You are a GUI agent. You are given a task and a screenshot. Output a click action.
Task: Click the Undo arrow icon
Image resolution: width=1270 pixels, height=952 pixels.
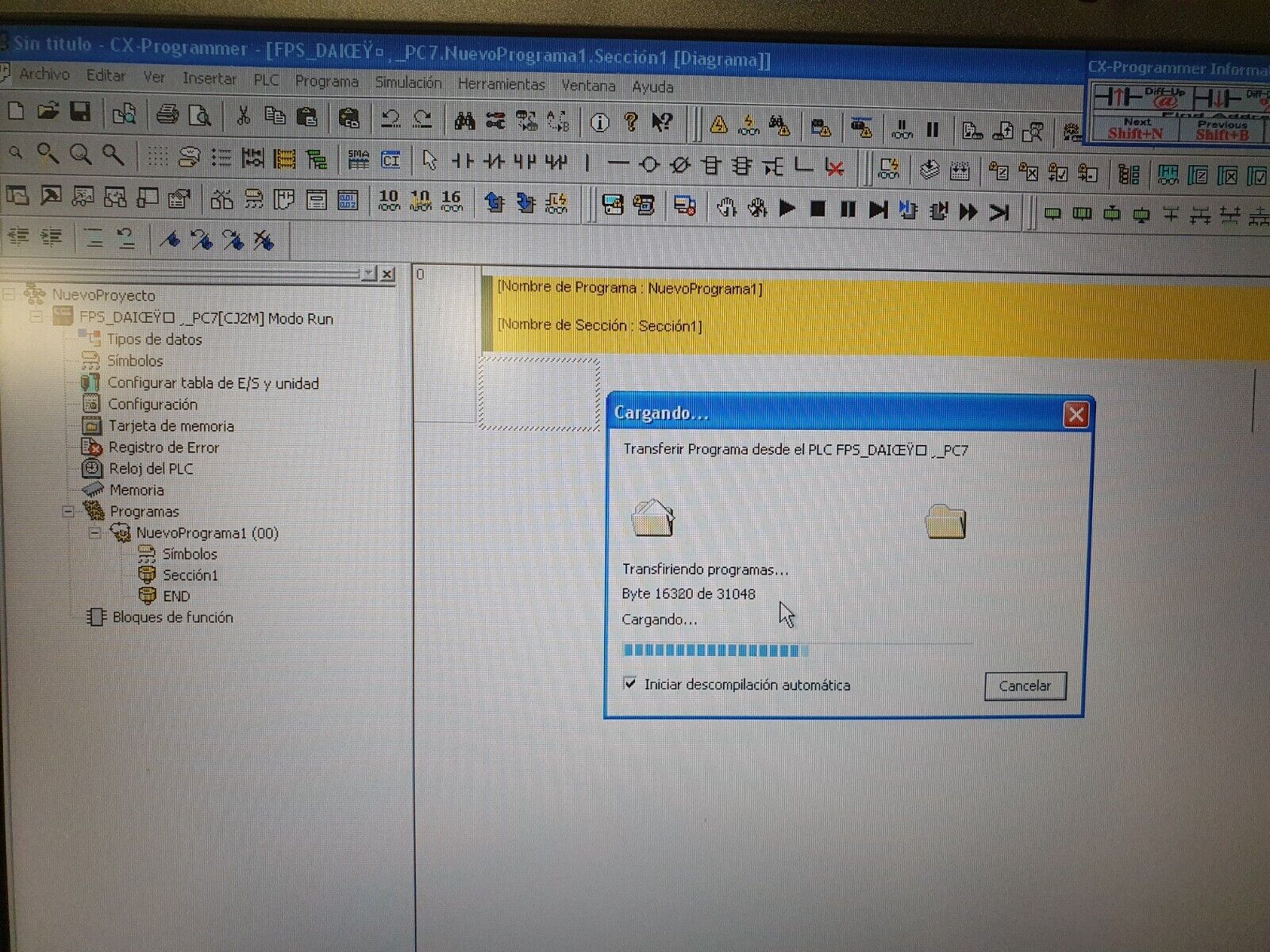pos(390,119)
